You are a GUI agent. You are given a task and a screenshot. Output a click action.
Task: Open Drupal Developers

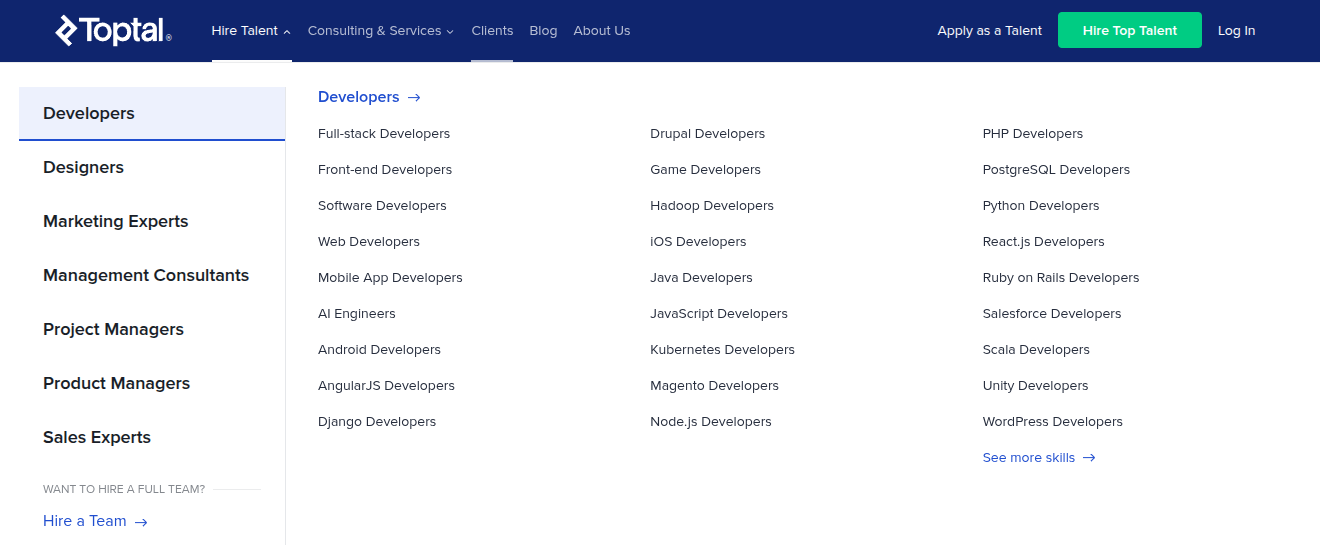[x=707, y=134]
